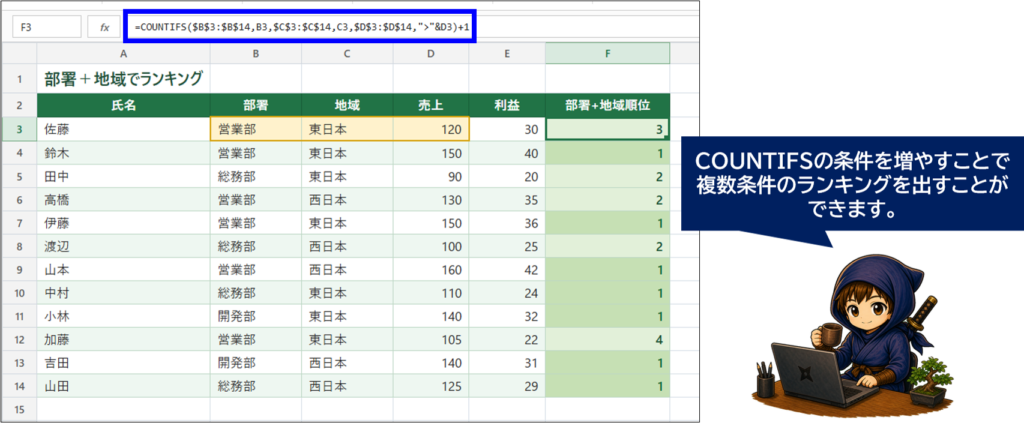Select name cell 田中
Image resolution: width=1024 pixels, height=423 pixels.
click(123, 176)
